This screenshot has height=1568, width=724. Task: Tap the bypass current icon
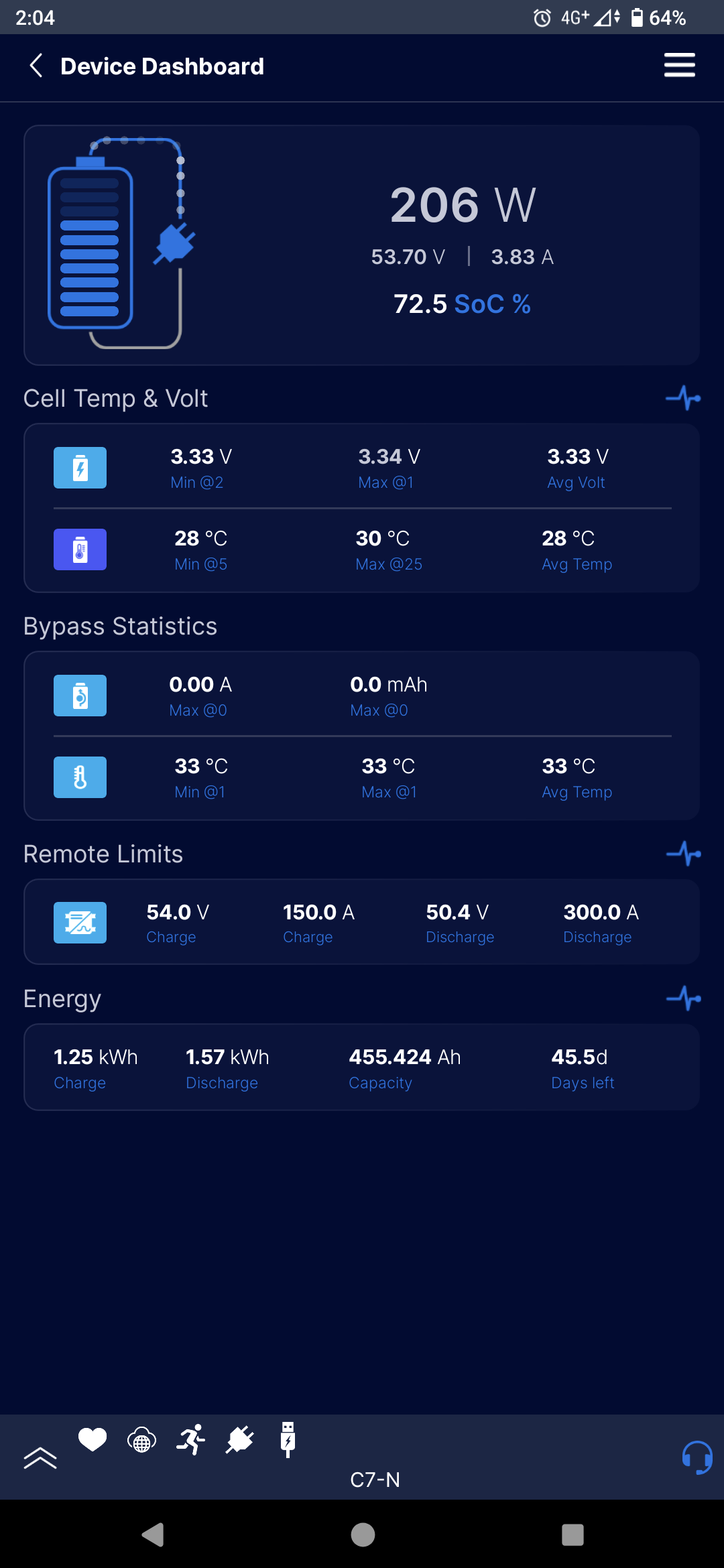(x=80, y=696)
